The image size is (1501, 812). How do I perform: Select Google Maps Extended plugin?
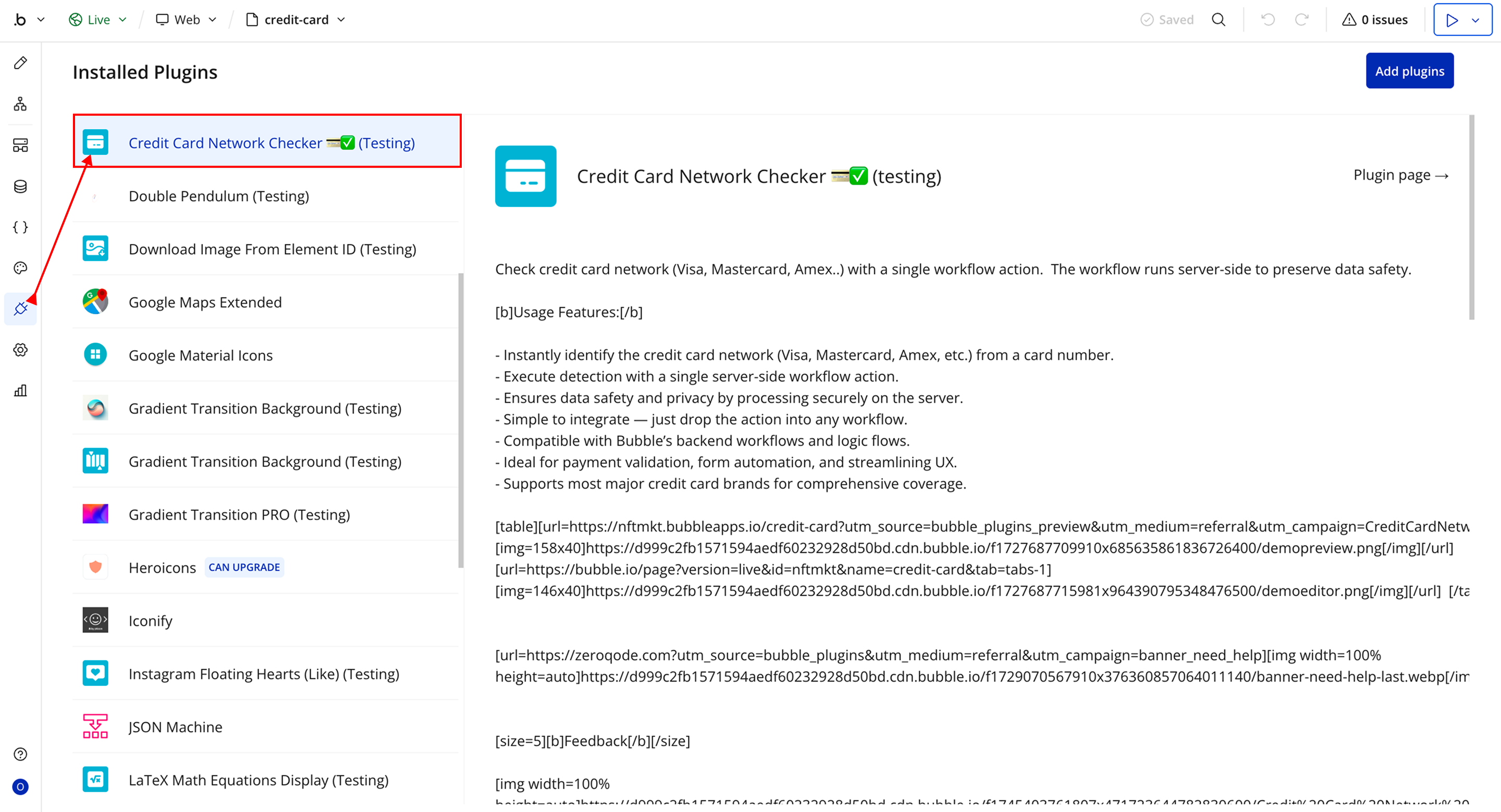tap(205, 302)
